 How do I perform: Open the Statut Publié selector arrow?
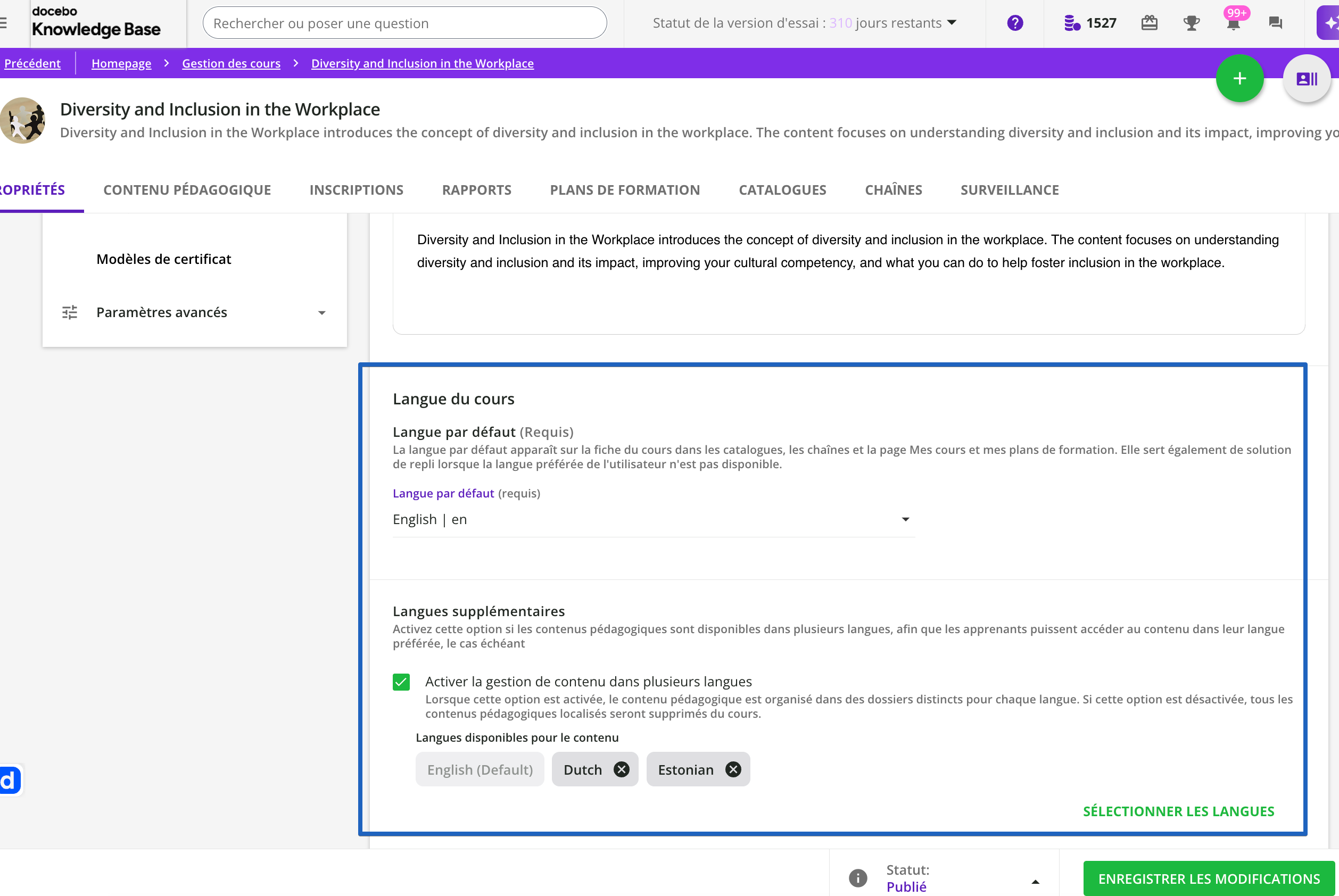[1035, 881]
